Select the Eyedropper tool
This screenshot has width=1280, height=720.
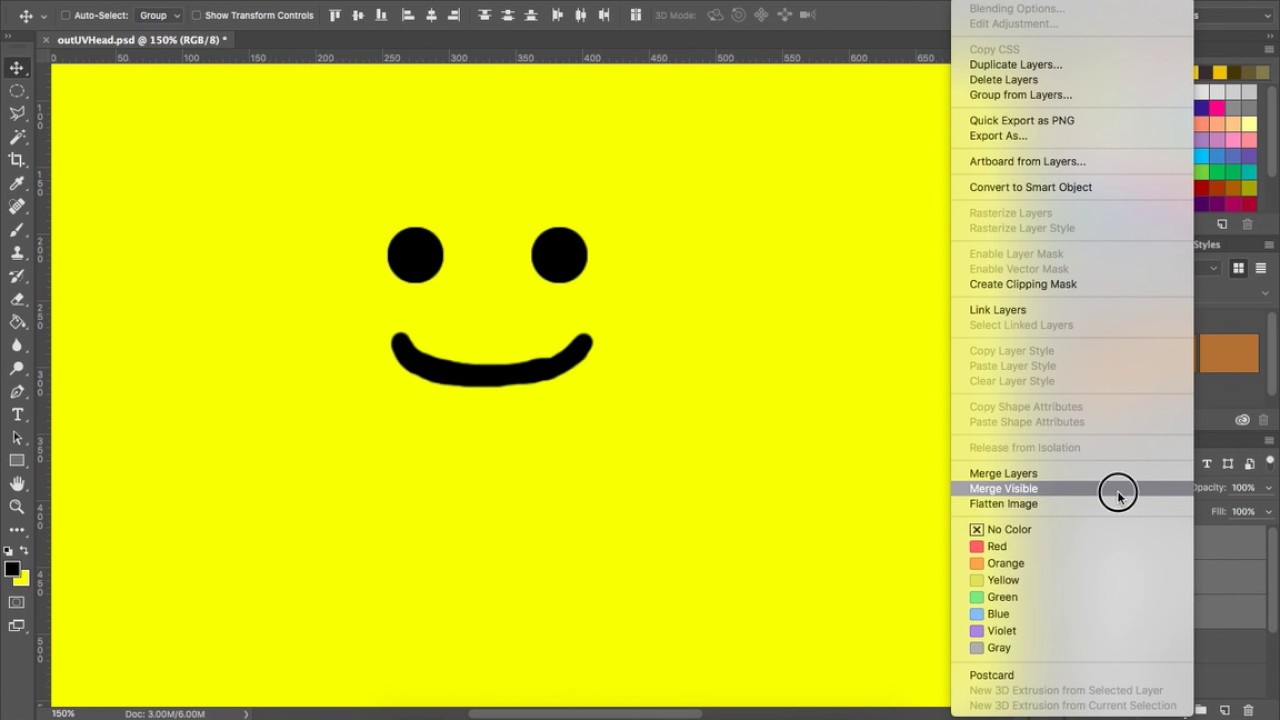pos(17,184)
